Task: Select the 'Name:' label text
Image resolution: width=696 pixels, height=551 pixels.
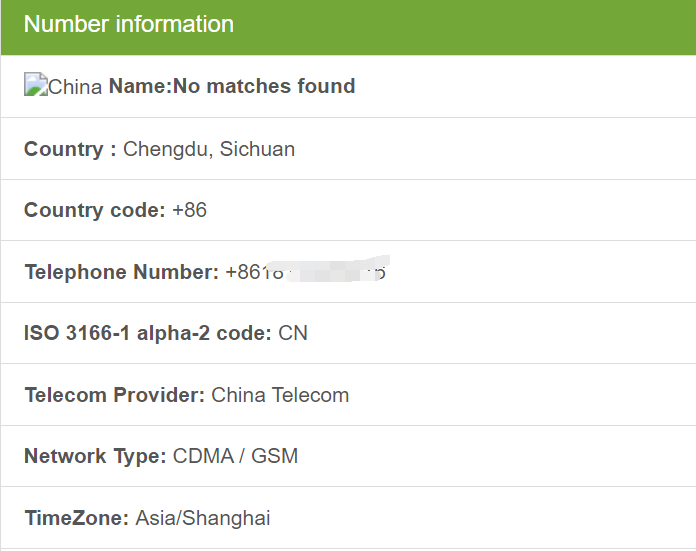Action: (140, 86)
